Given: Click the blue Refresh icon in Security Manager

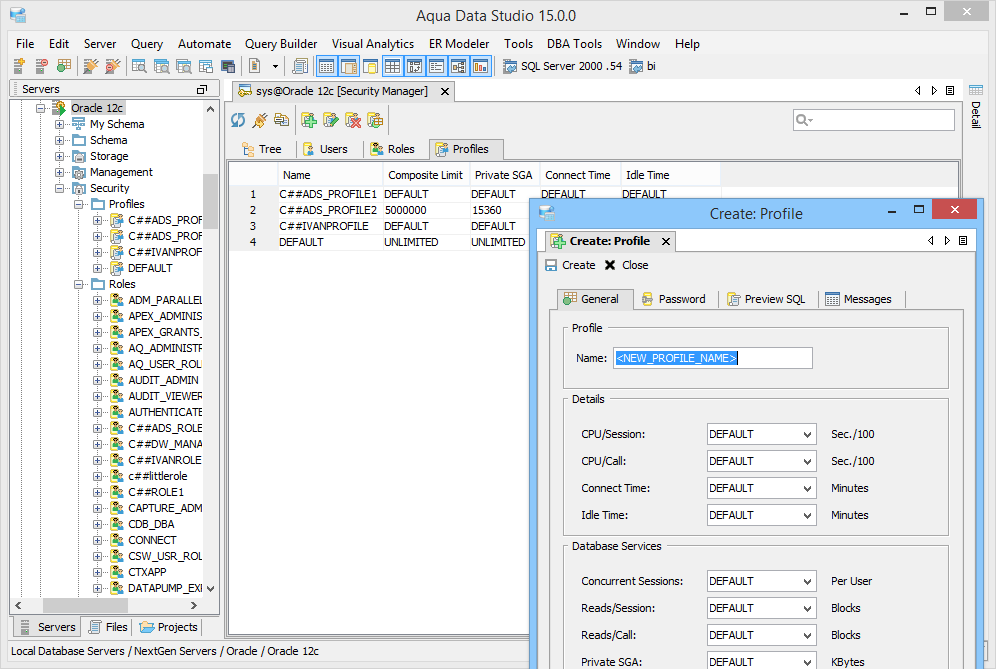Looking at the screenshot, I should tap(238, 120).
